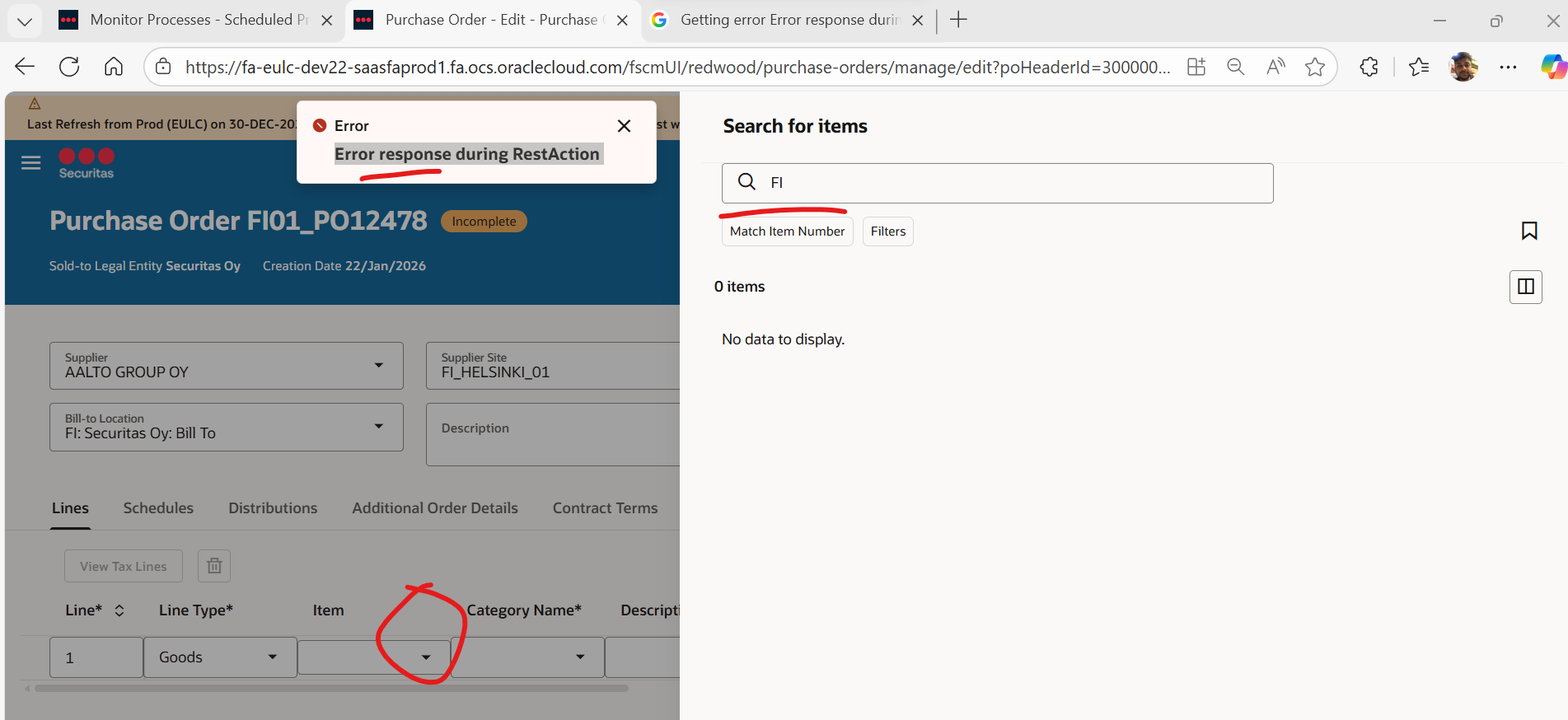Image resolution: width=1568 pixels, height=720 pixels.
Task: Open the Supplier Site field
Action: pos(553,366)
